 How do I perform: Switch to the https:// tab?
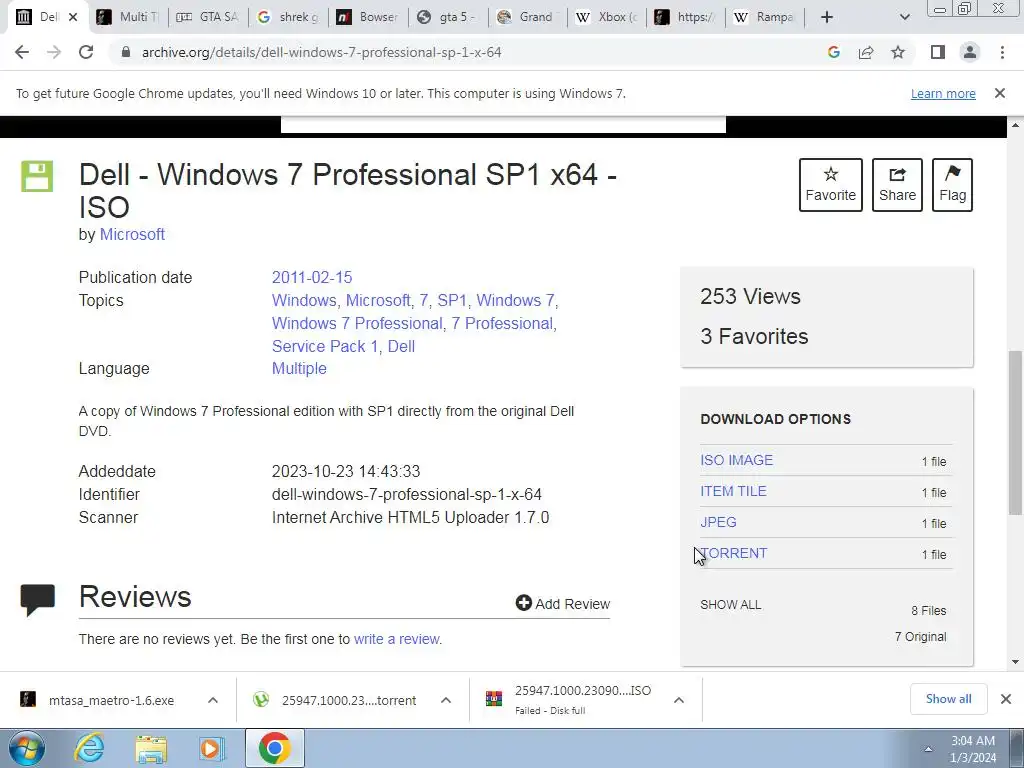tap(686, 17)
